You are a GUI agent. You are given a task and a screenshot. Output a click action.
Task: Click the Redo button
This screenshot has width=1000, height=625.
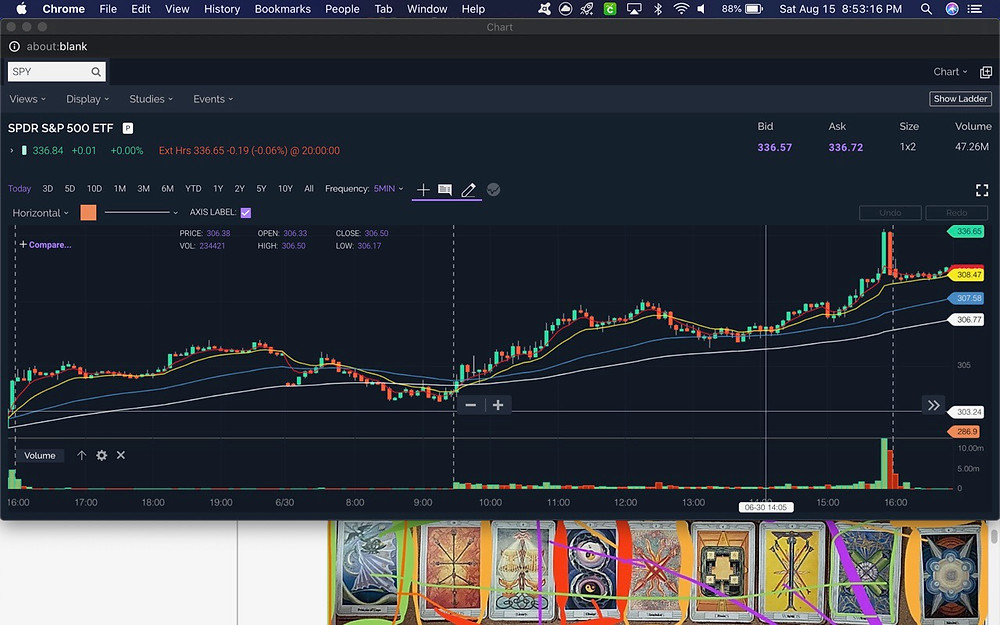coord(957,212)
